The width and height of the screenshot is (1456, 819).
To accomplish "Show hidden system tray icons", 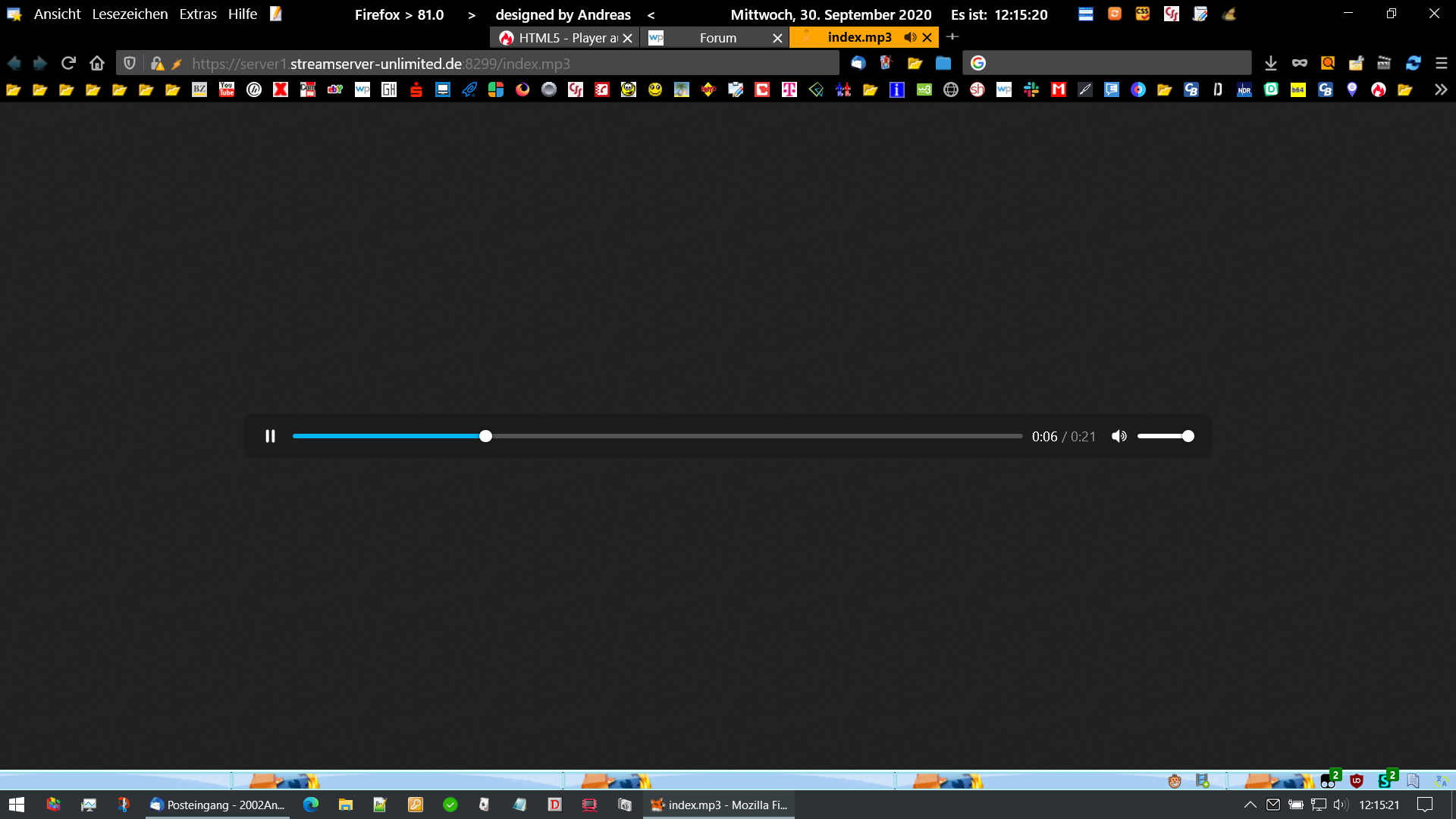I will [x=1250, y=805].
